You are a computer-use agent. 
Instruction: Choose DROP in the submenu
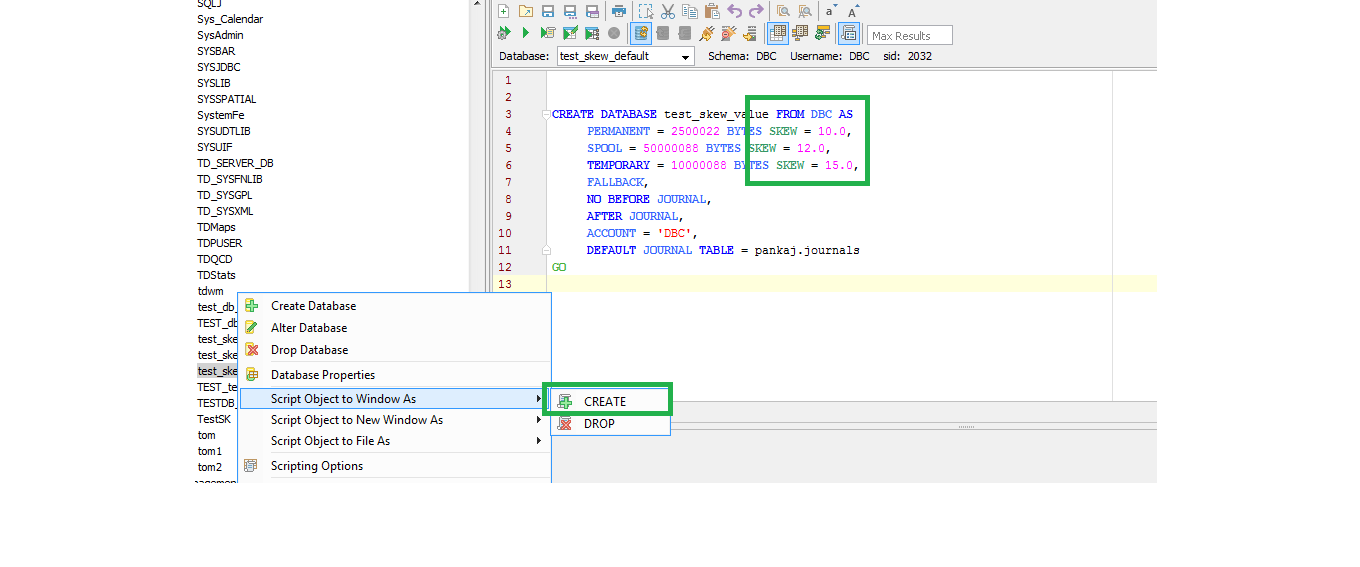coord(610,423)
